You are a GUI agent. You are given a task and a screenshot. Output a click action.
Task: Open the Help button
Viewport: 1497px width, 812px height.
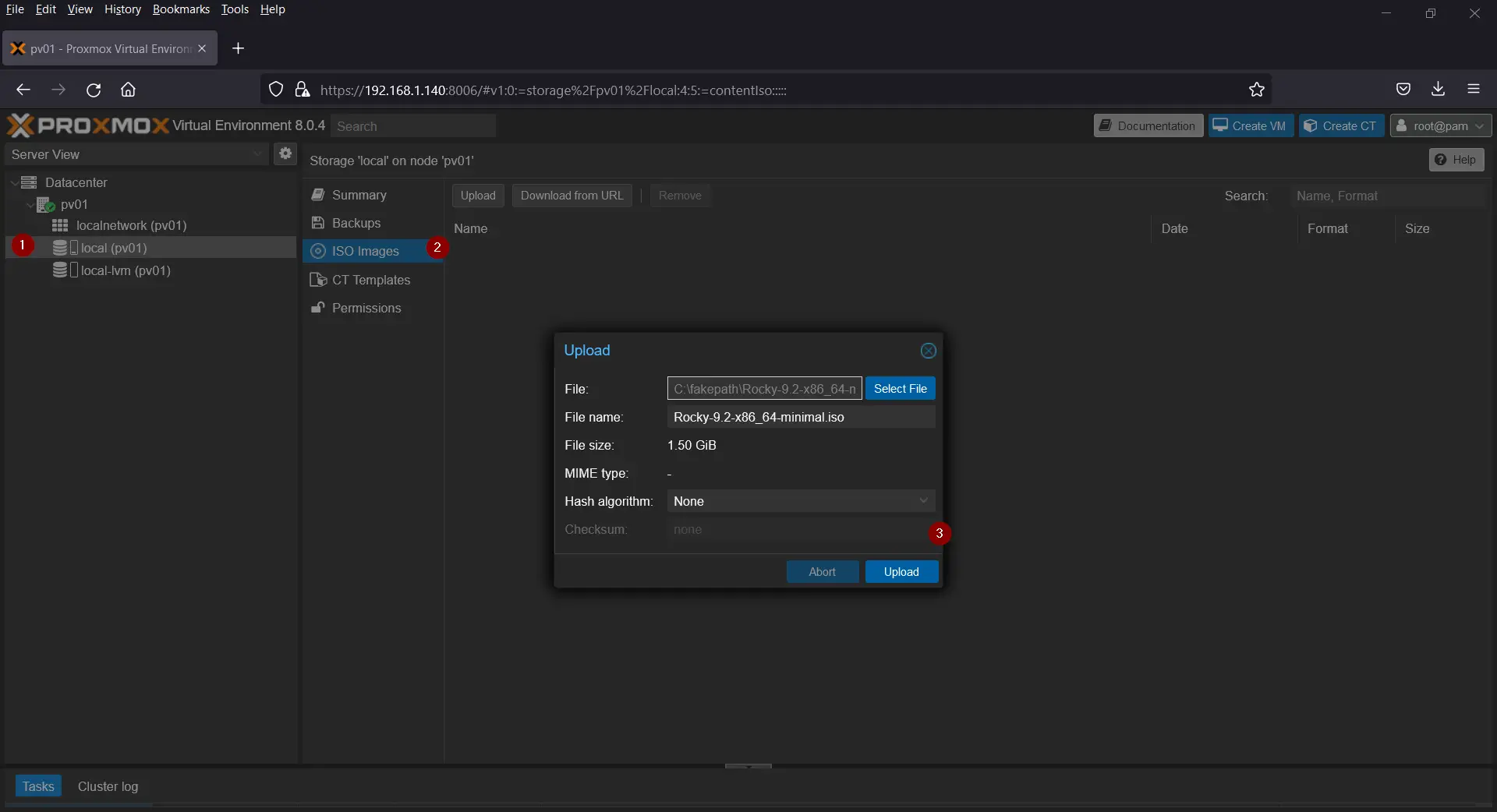[1456, 160]
